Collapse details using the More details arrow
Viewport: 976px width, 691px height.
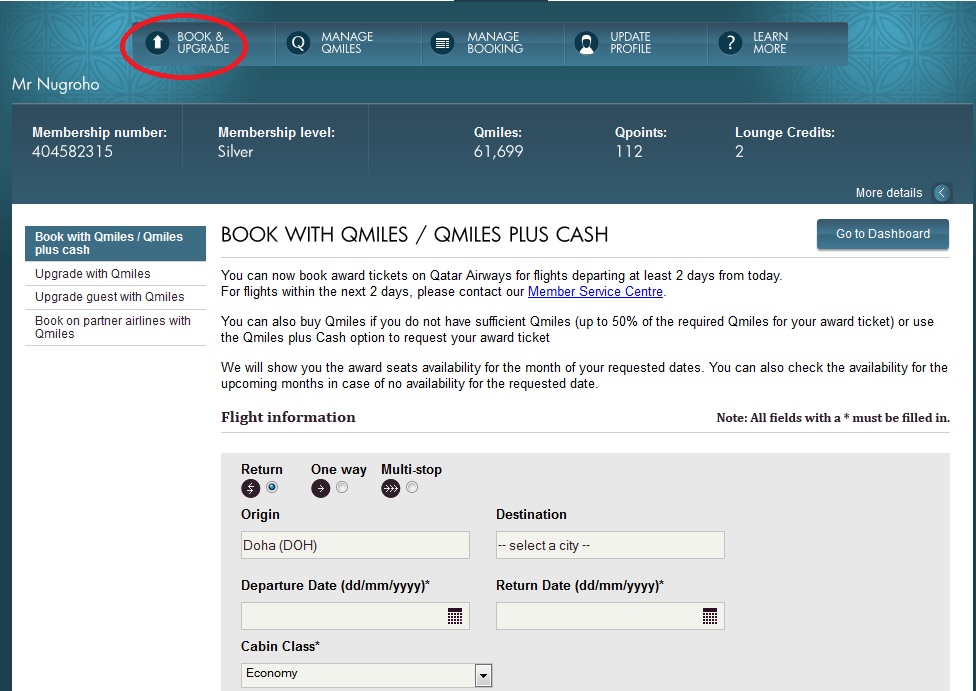tap(941, 193)
